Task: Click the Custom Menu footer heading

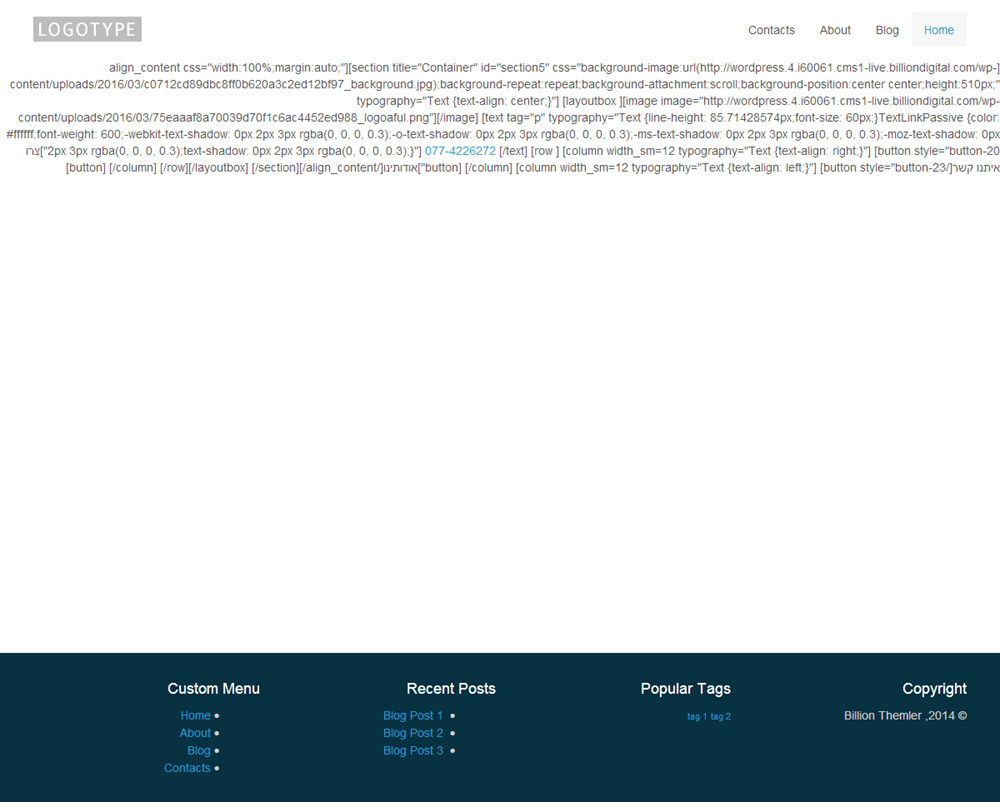Action: [x=213, y=689]
